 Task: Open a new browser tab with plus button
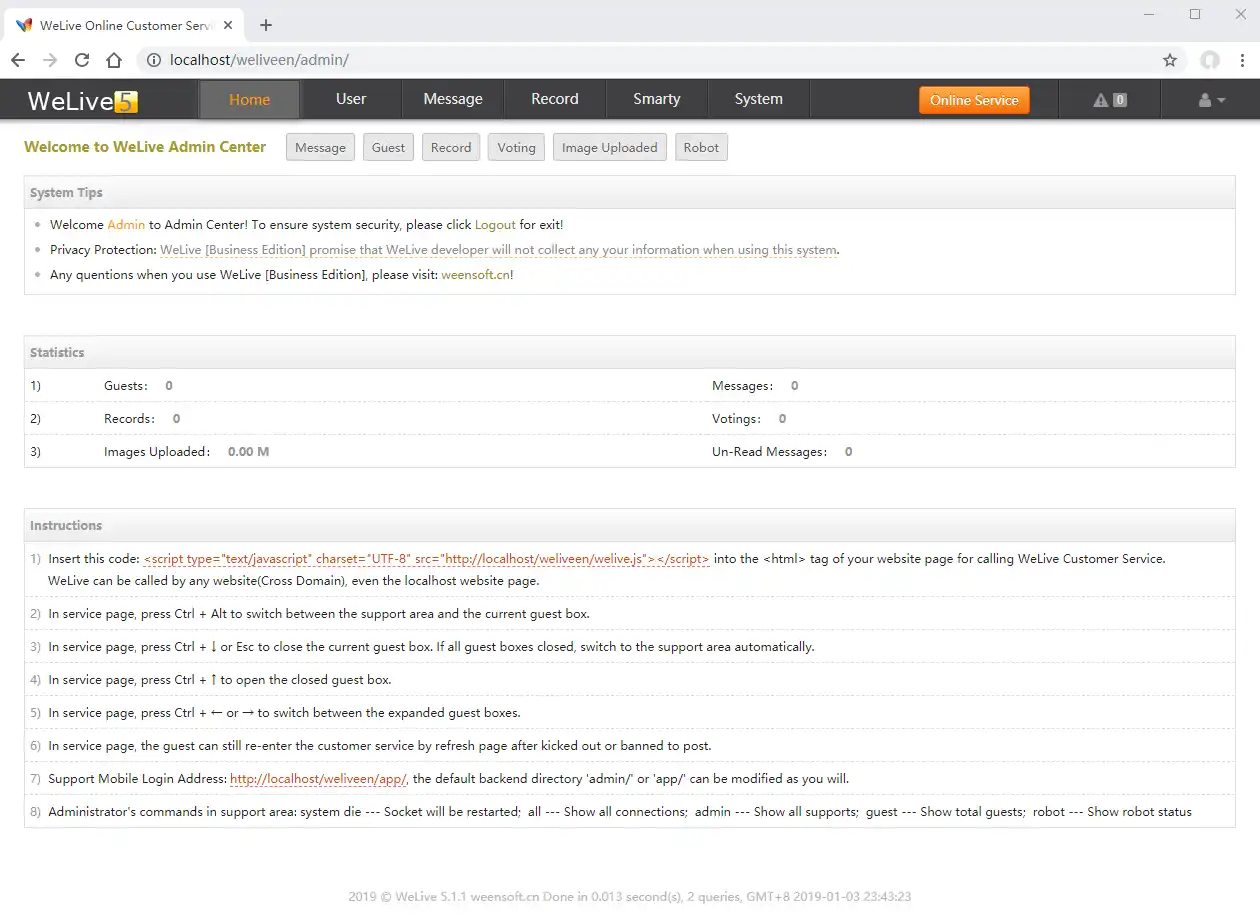266,25
